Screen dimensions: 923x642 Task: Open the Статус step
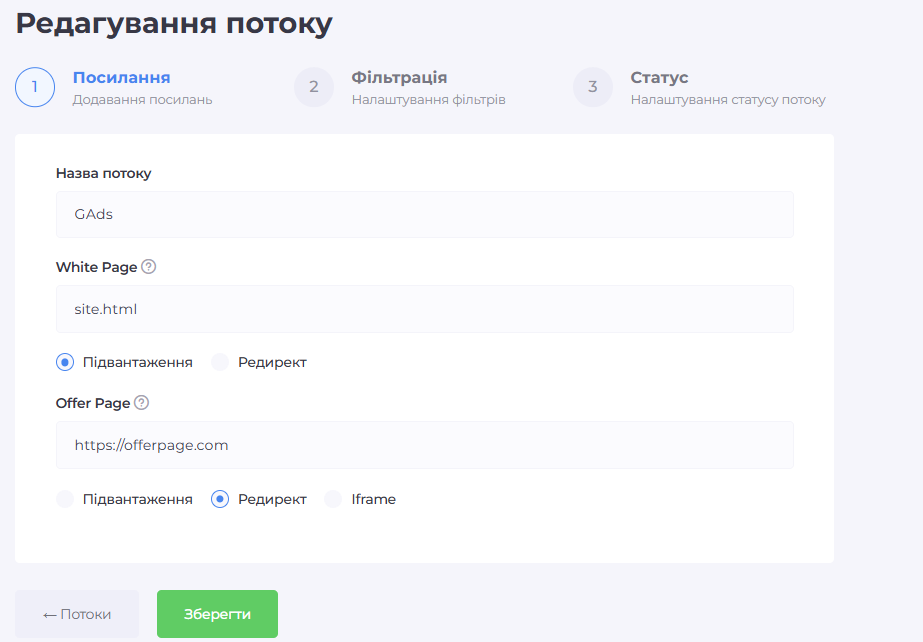click(x=658, y=76)
